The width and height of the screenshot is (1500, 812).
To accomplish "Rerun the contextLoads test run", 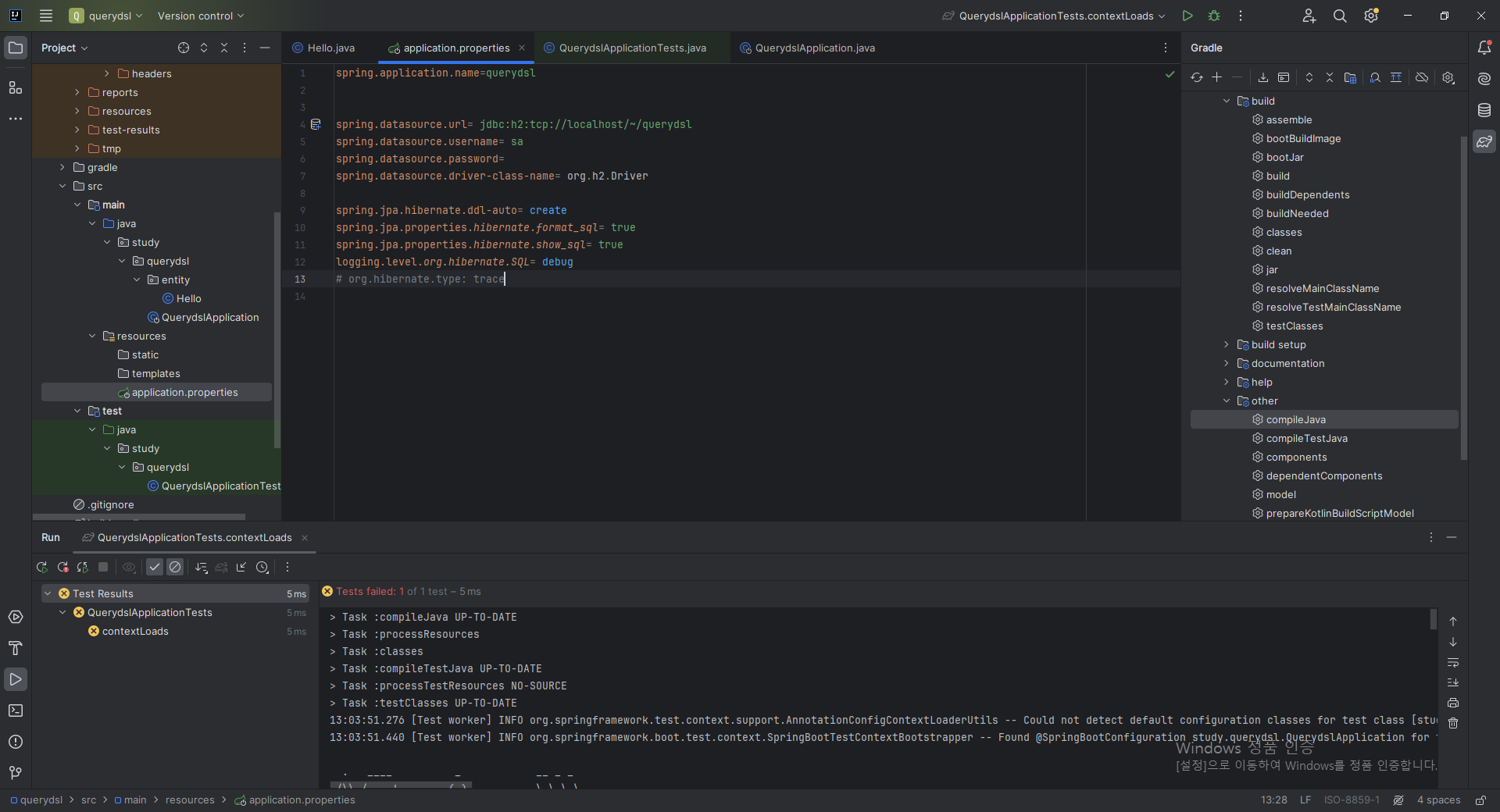I will coord(42,568).
